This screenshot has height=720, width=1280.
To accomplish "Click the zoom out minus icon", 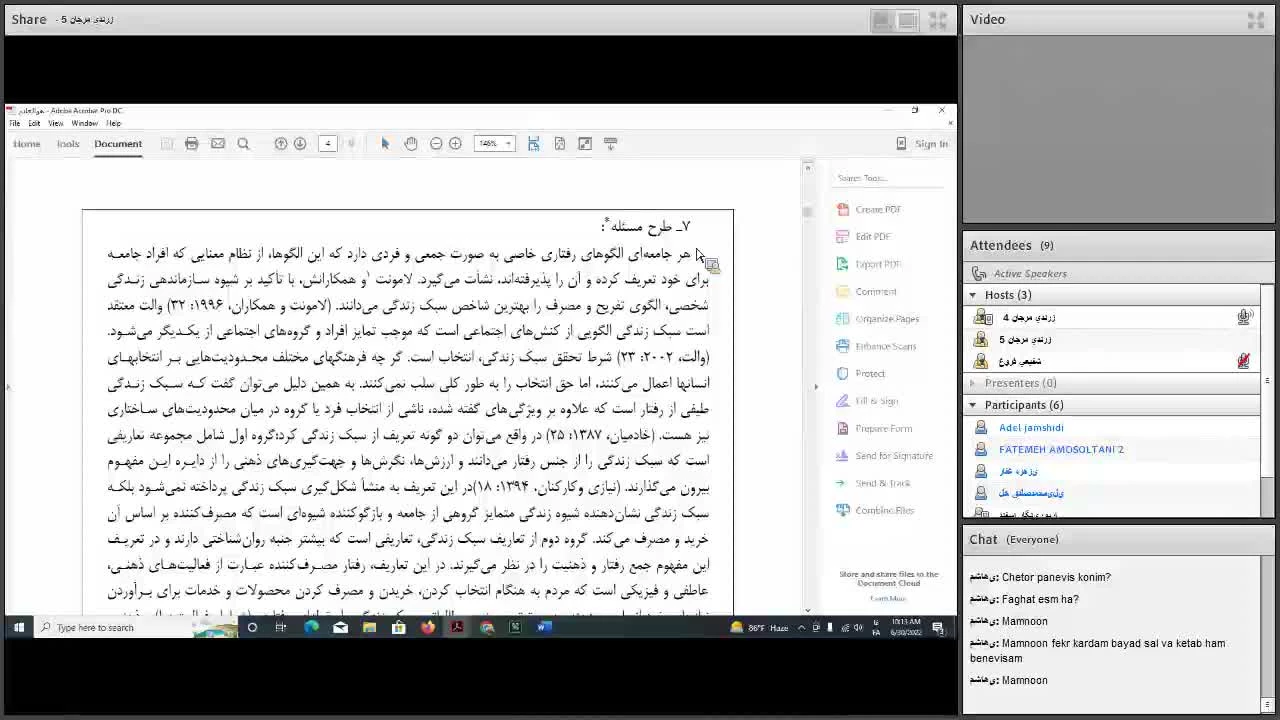I will click(436, 144).
